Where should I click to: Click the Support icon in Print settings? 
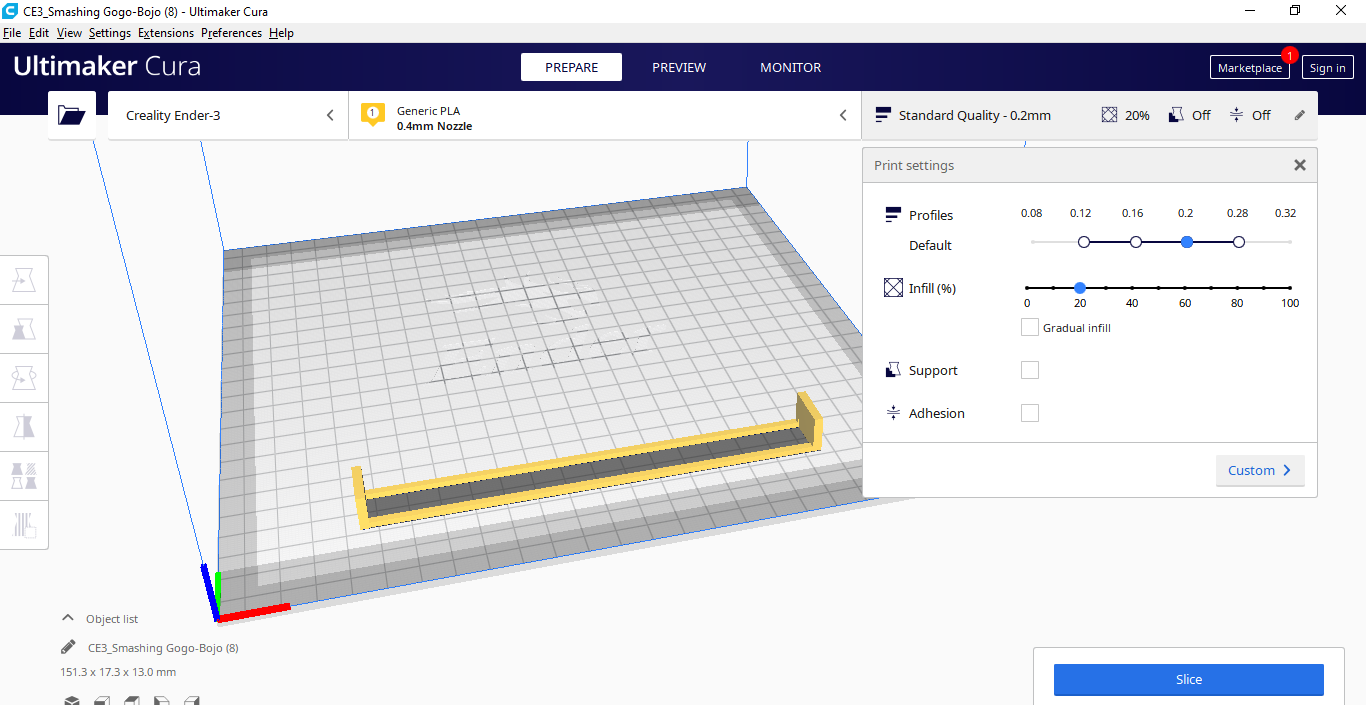(x=893, y=370)
